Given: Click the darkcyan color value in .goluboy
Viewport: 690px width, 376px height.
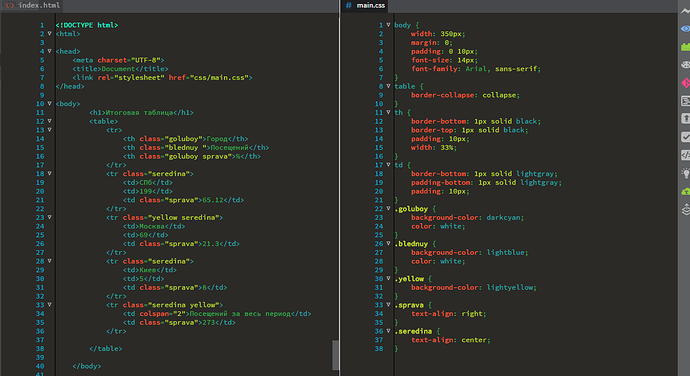Looking at the screenshot, I should 503,217.
